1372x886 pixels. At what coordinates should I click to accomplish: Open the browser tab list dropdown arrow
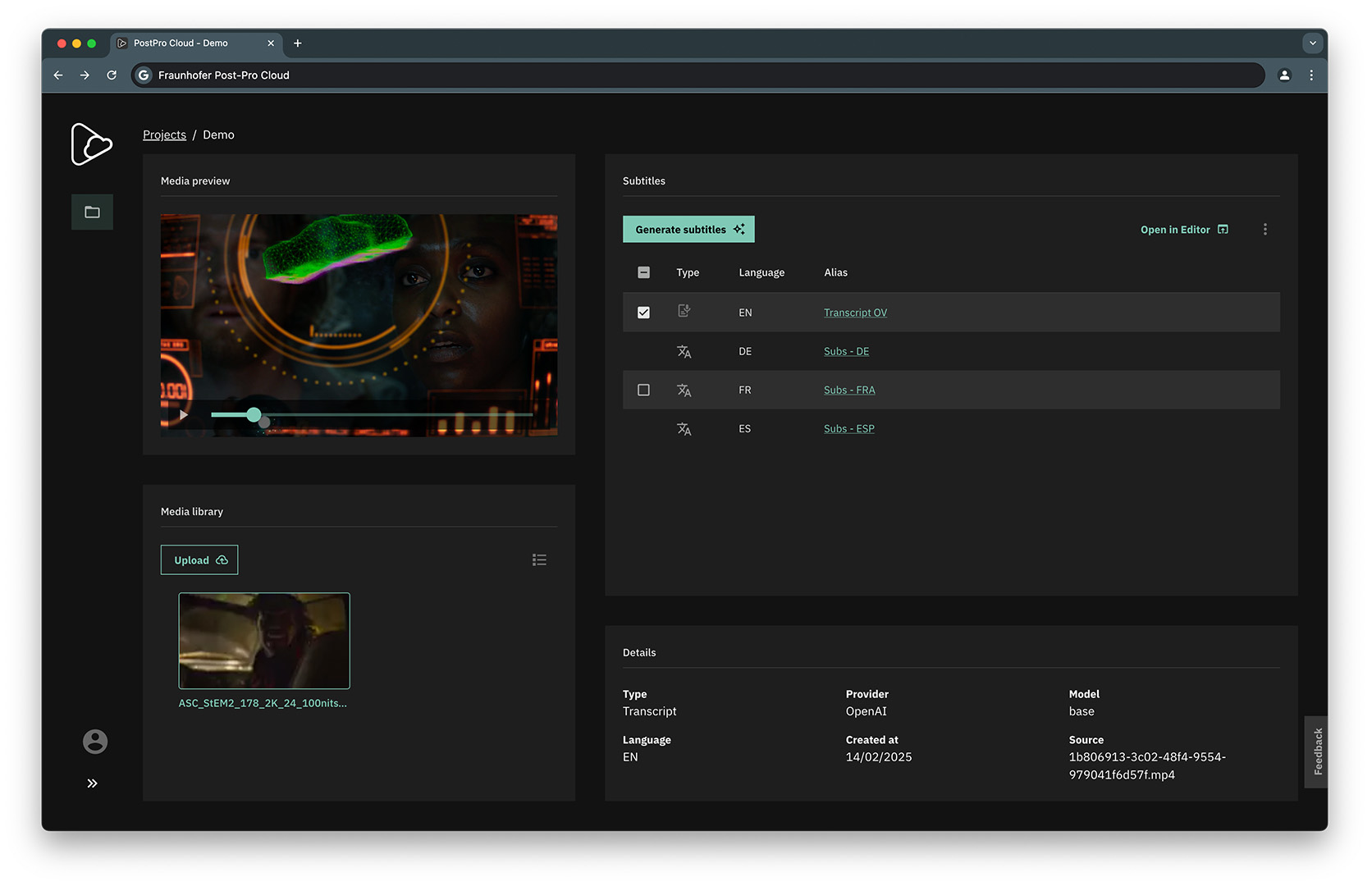click(x=1312, y=43)
